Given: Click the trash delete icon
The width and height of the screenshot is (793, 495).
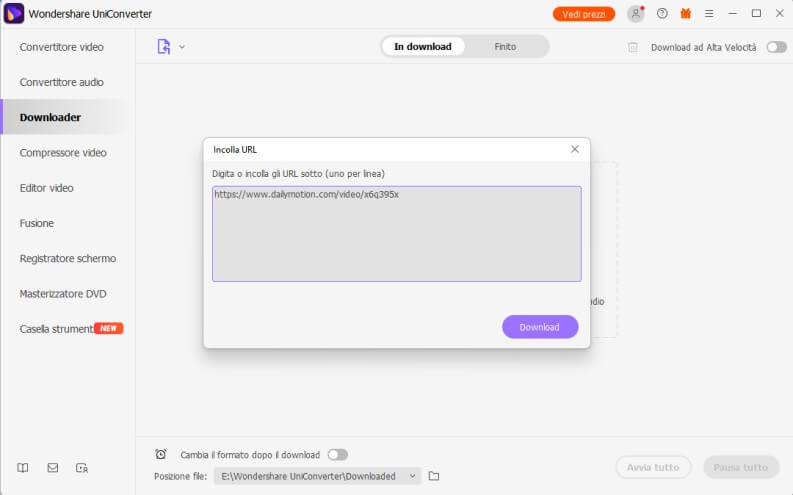Looking at the screenshot, I should (x=633, y=47).
